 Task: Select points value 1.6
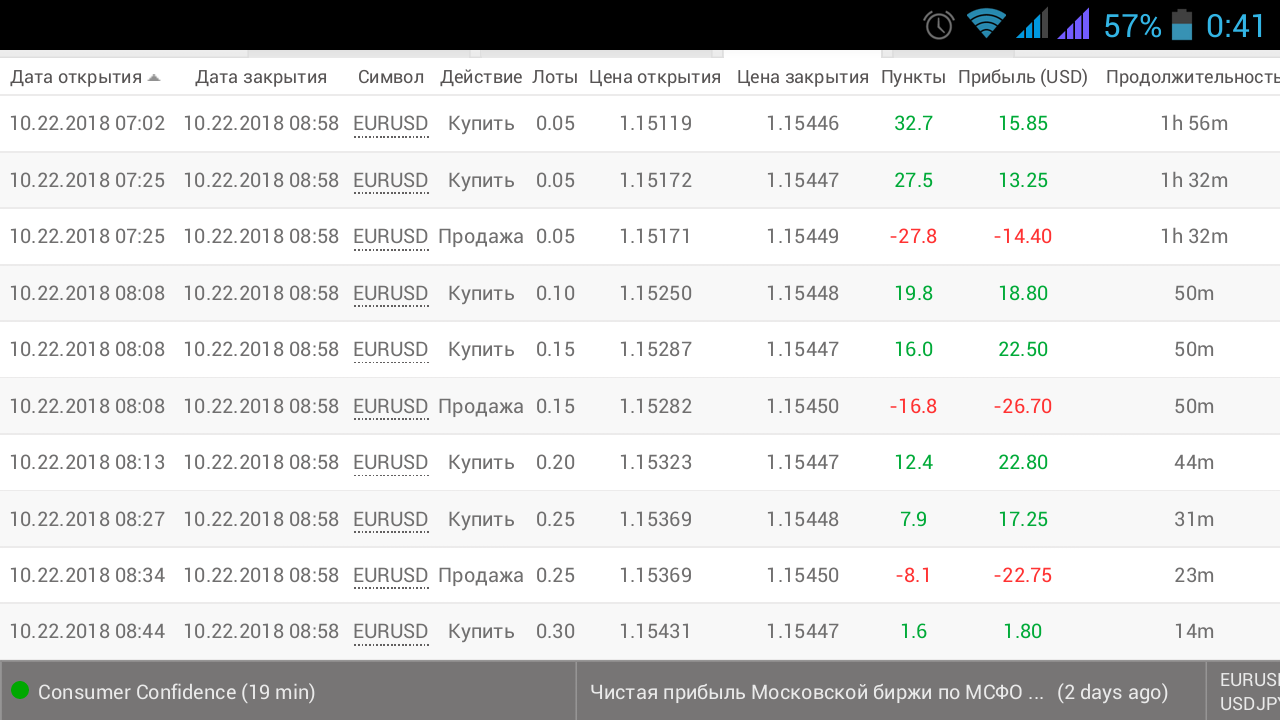click(914, 632)
